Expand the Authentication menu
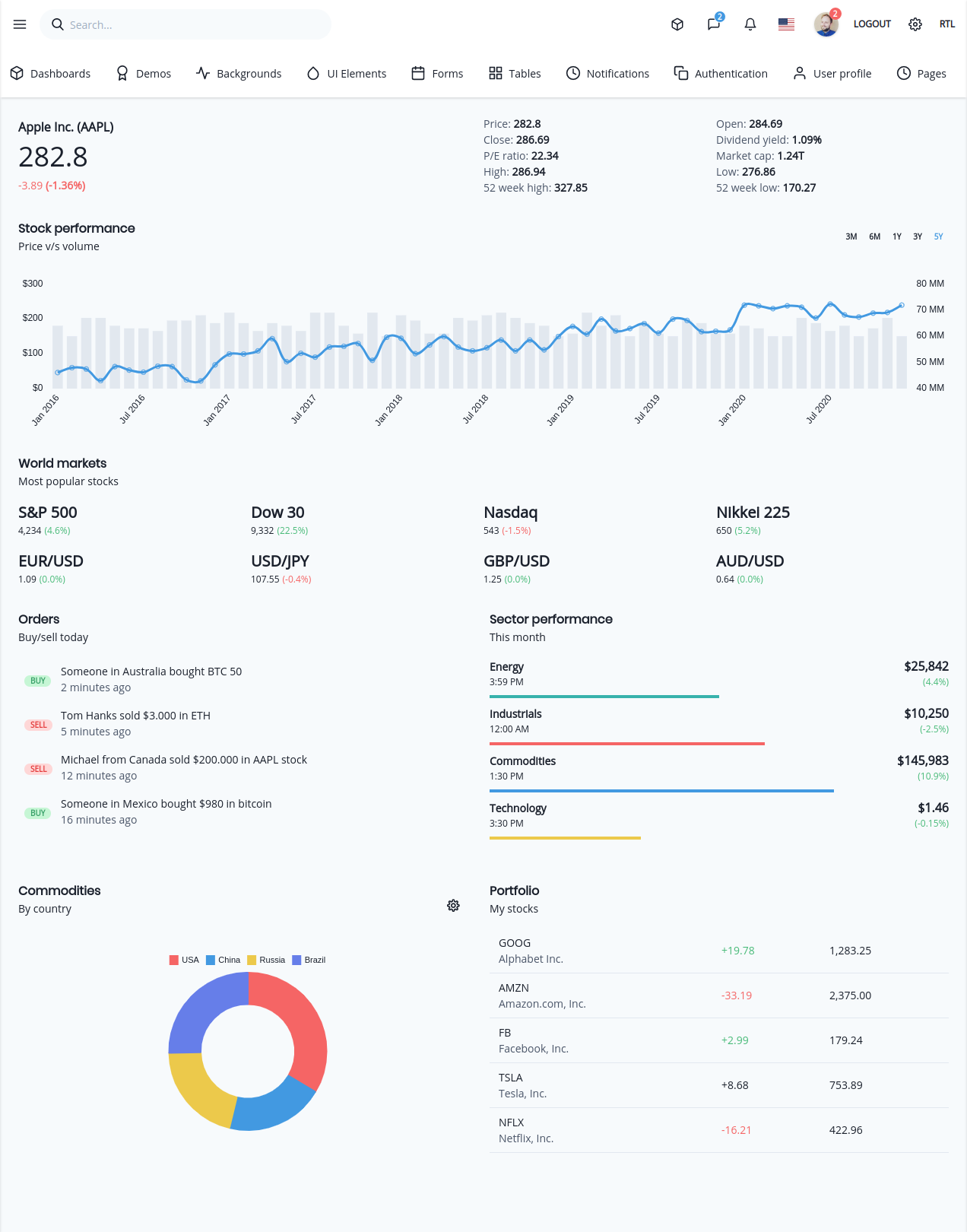The image size is (967, 1232). [721, 74]
